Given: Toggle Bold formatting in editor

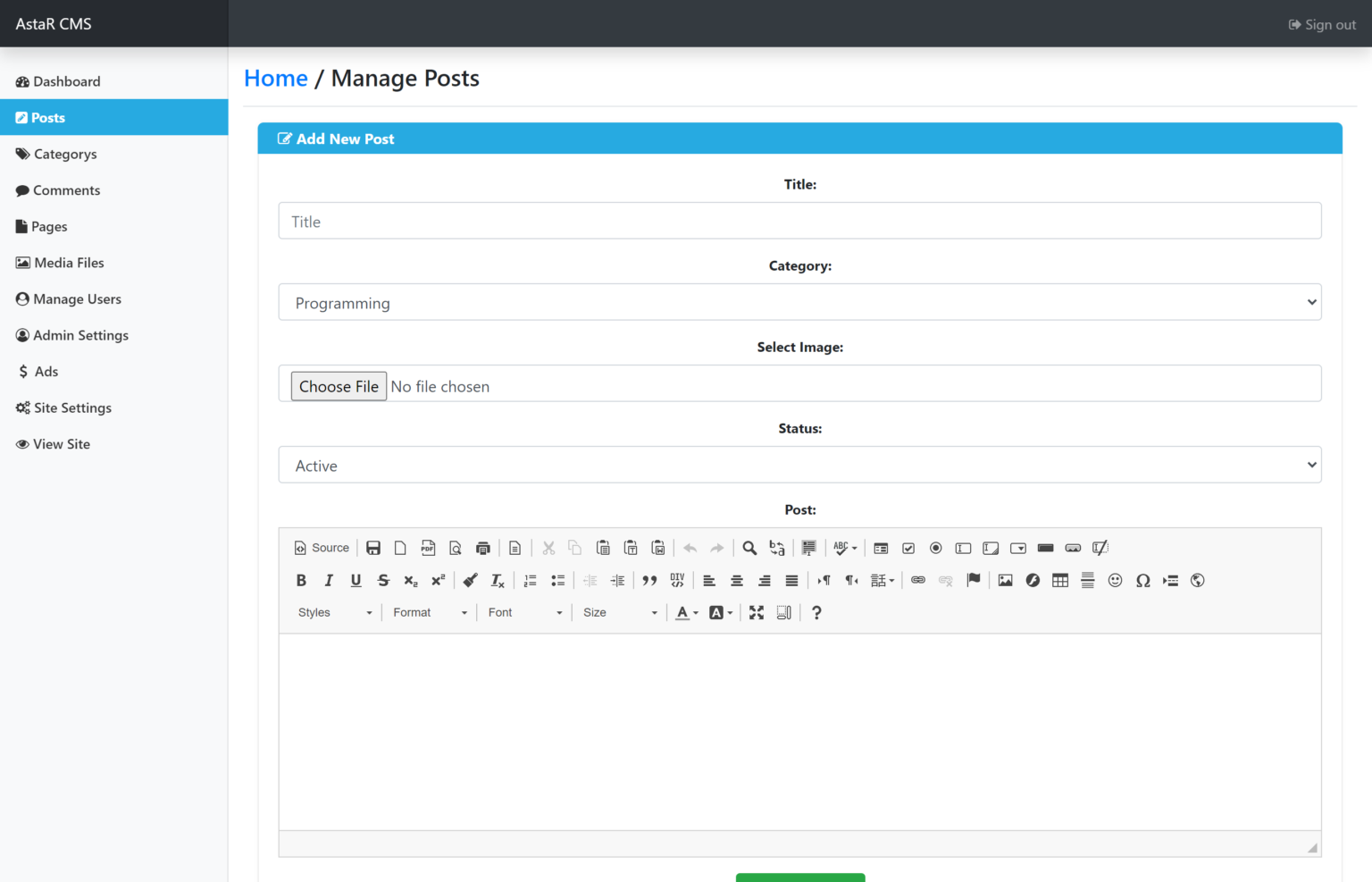Looking at the screenshot, I should tap(301, 581).
